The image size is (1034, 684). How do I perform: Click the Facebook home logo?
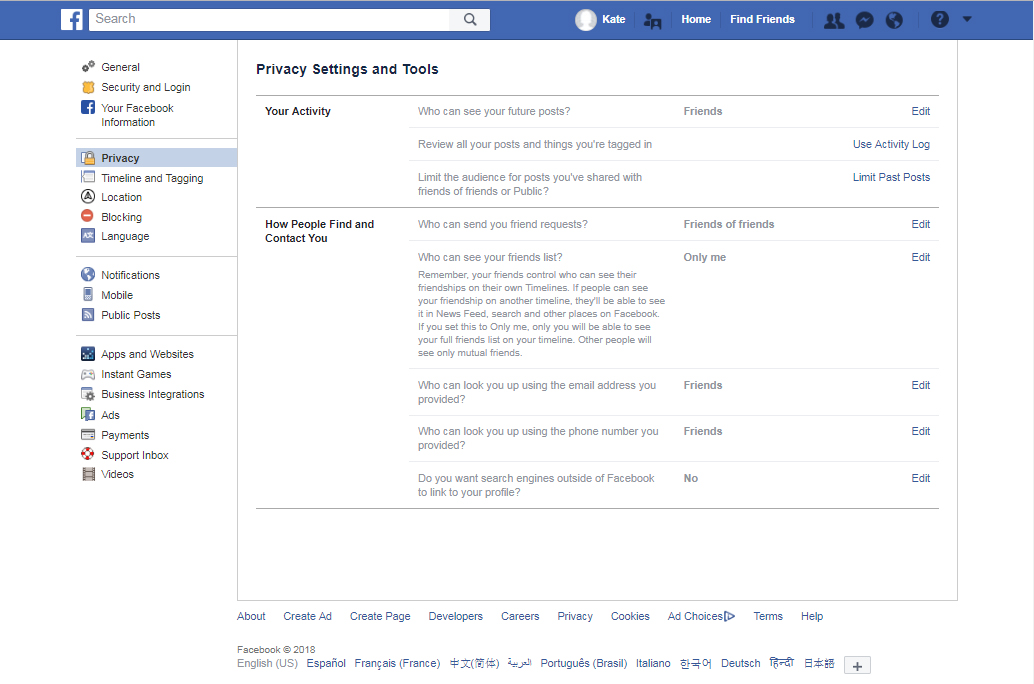click(x=71, y=19)
